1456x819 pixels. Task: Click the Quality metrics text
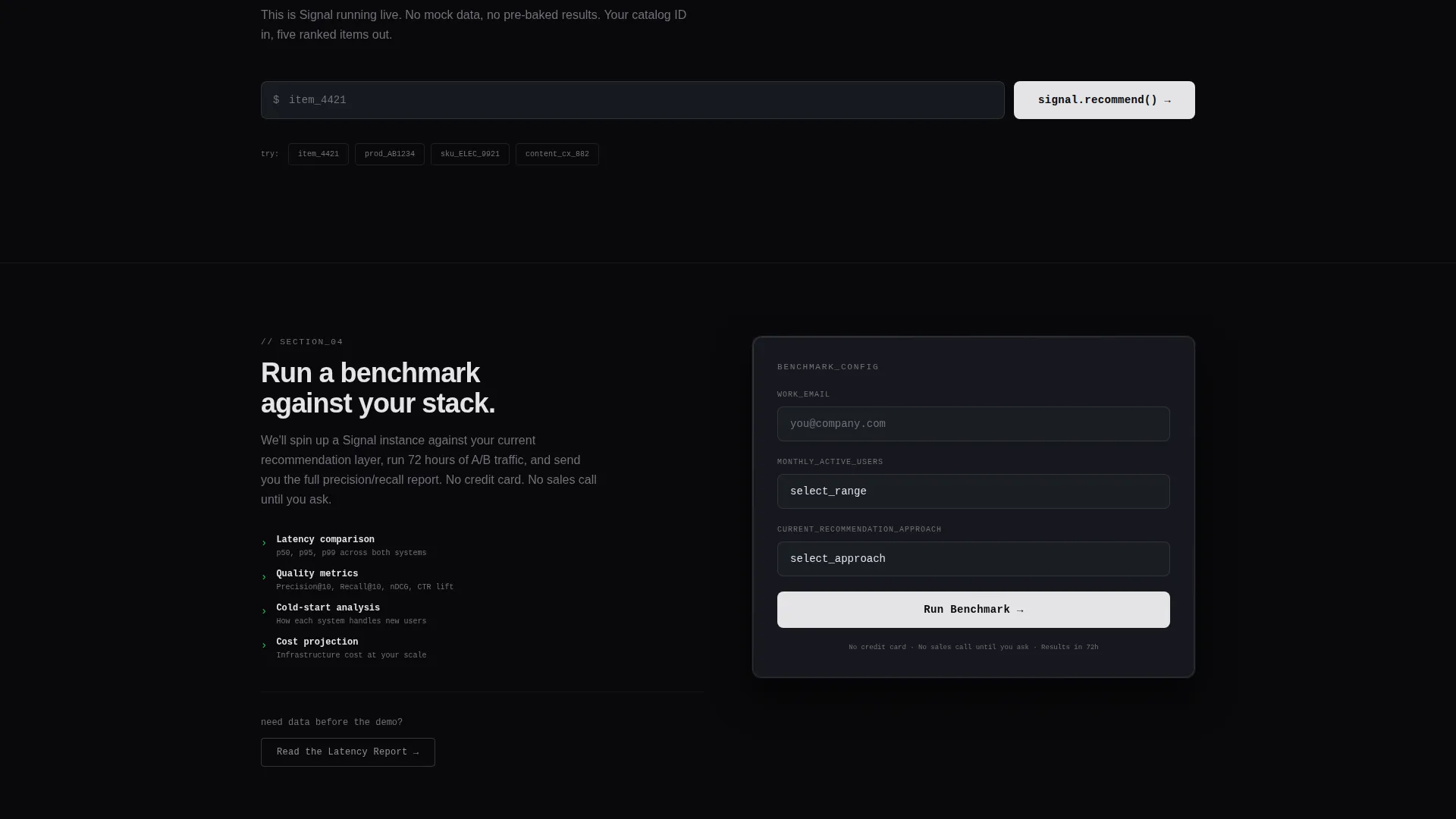point(317,574)
